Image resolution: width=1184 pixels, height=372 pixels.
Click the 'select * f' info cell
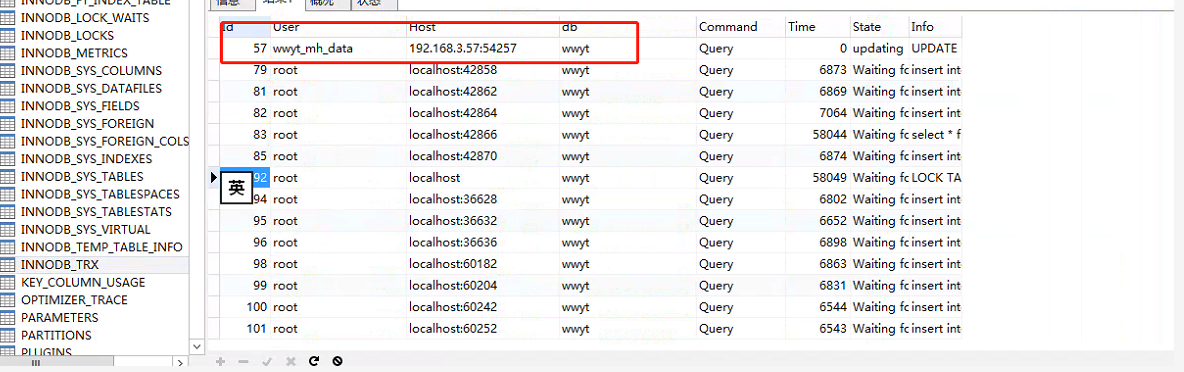(x=936, y=134)
